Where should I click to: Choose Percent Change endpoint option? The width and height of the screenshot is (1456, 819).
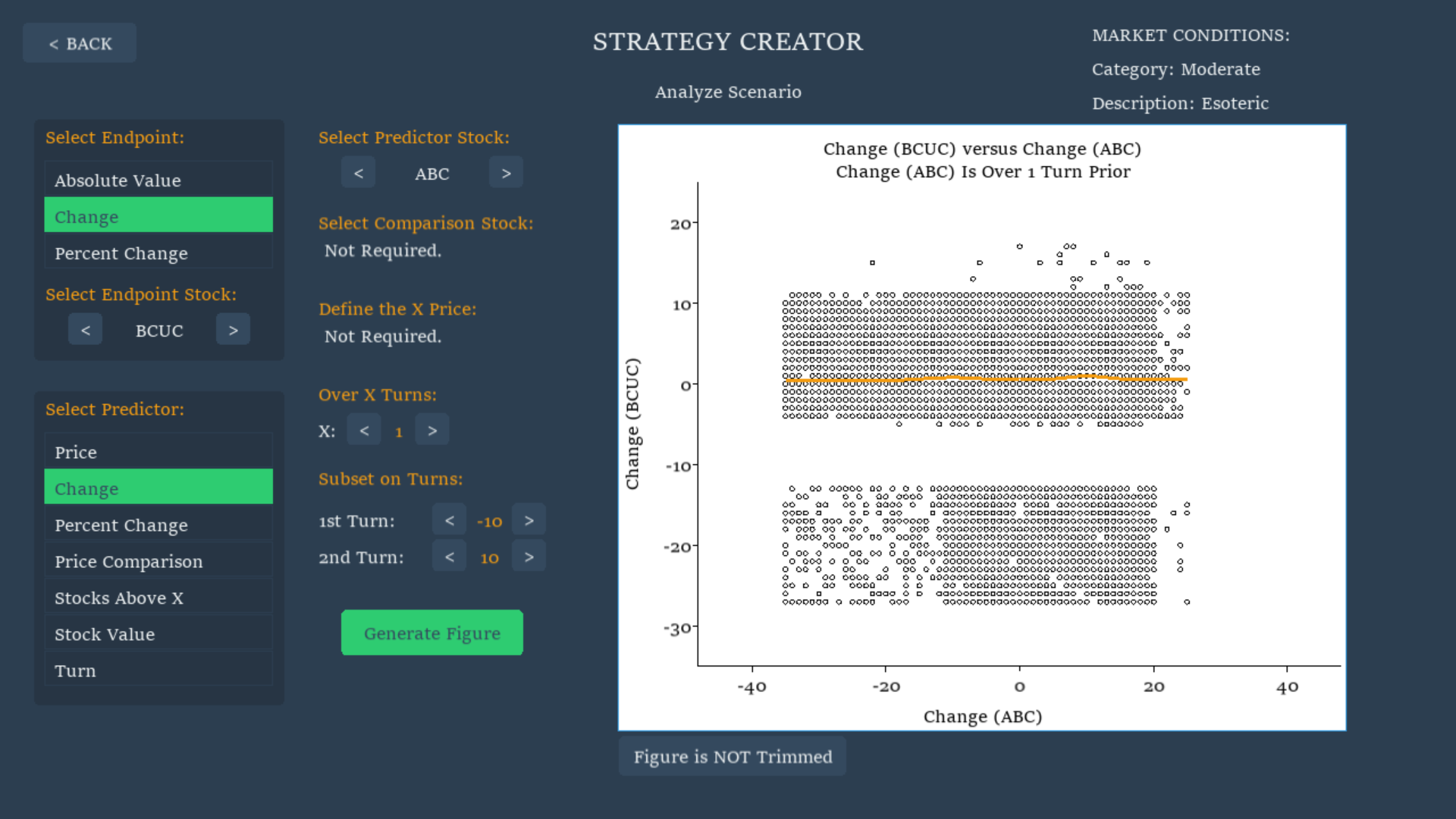158,253
